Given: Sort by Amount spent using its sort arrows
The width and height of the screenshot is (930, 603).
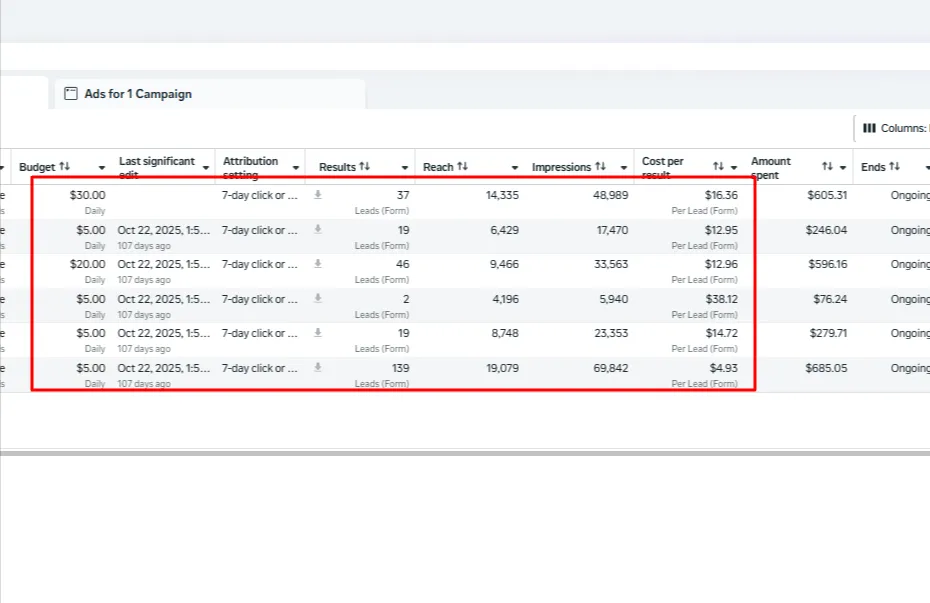Looking at the screenshot, I should pos(827,167).
